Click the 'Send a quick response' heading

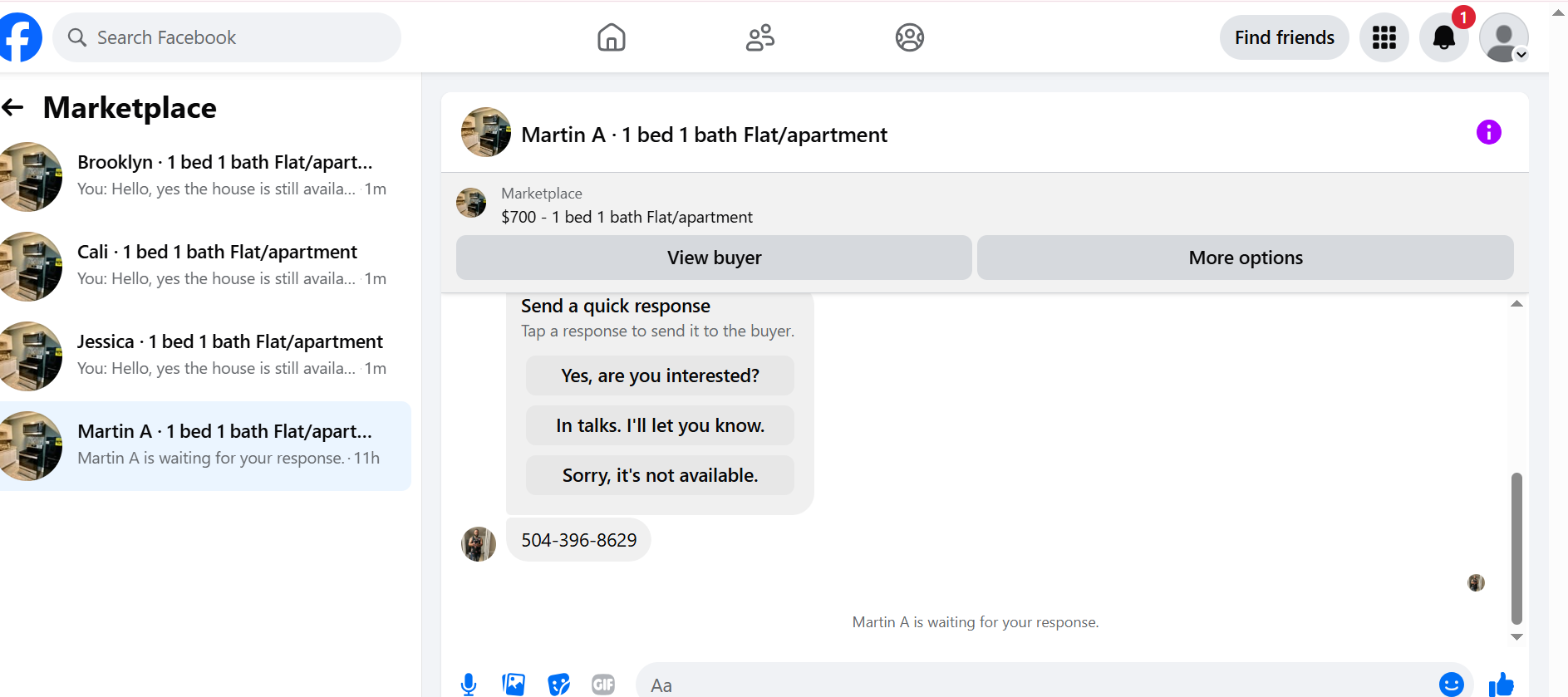pos(616,306)
